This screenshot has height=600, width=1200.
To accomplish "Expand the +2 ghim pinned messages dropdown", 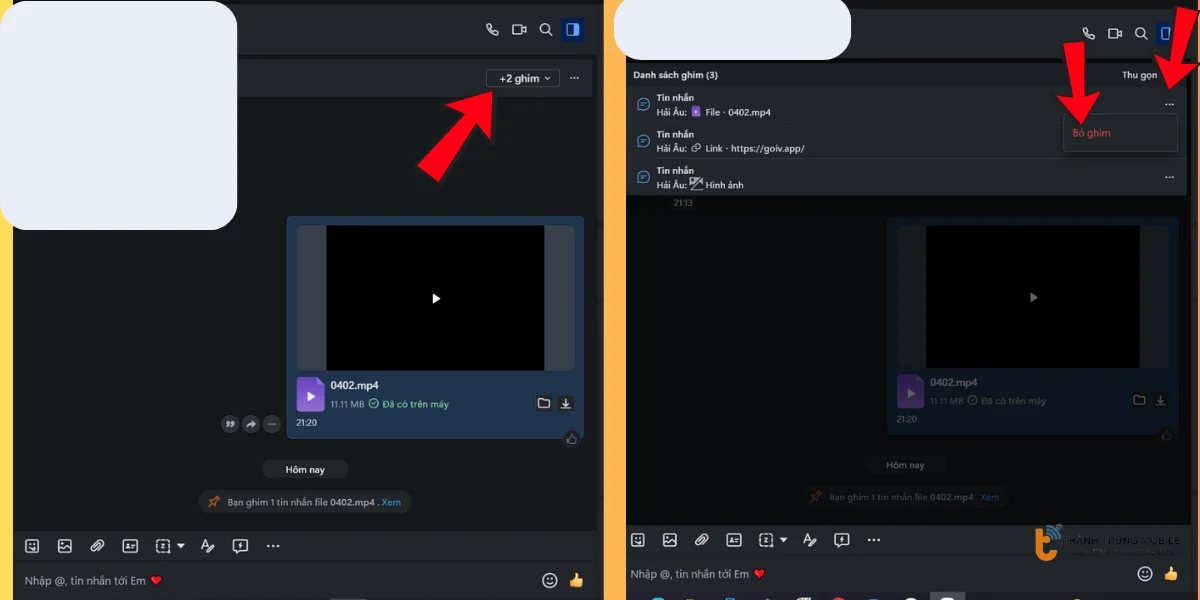I will coord(523,78).
